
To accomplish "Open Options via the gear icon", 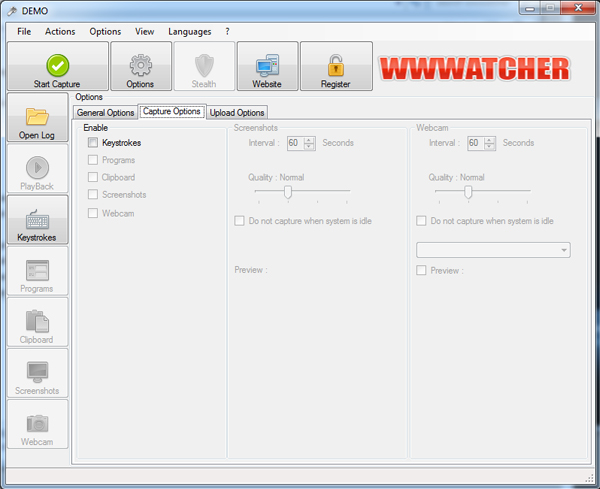I will click(x=141, y=66).
